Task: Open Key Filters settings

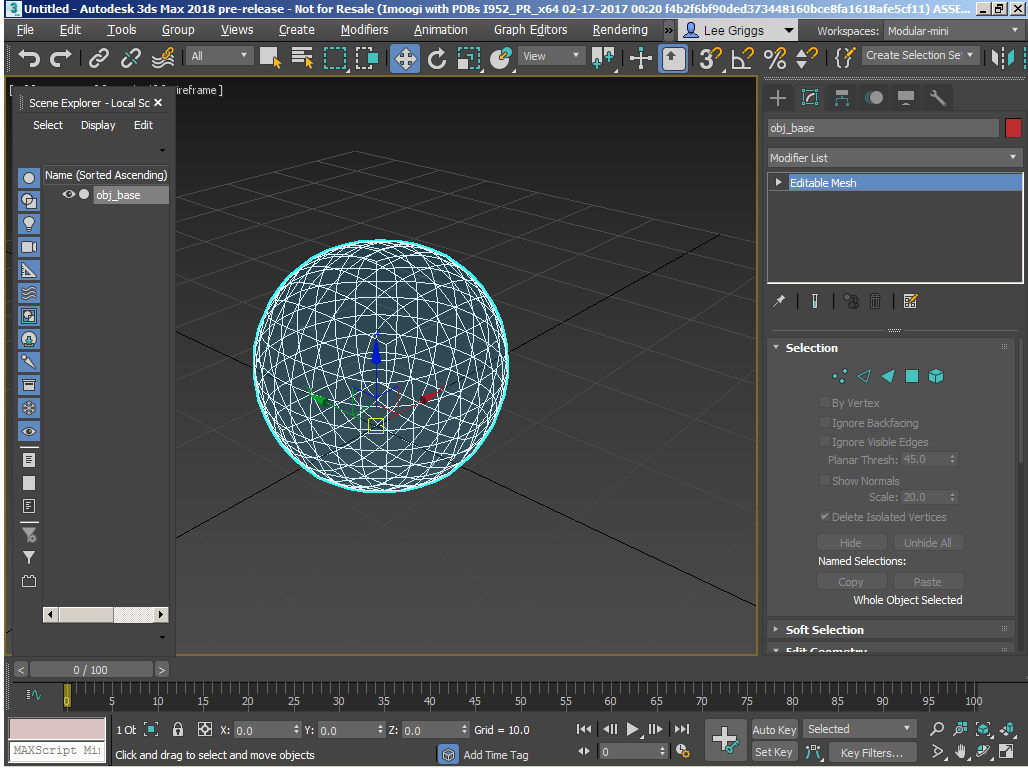Action: 872,752
